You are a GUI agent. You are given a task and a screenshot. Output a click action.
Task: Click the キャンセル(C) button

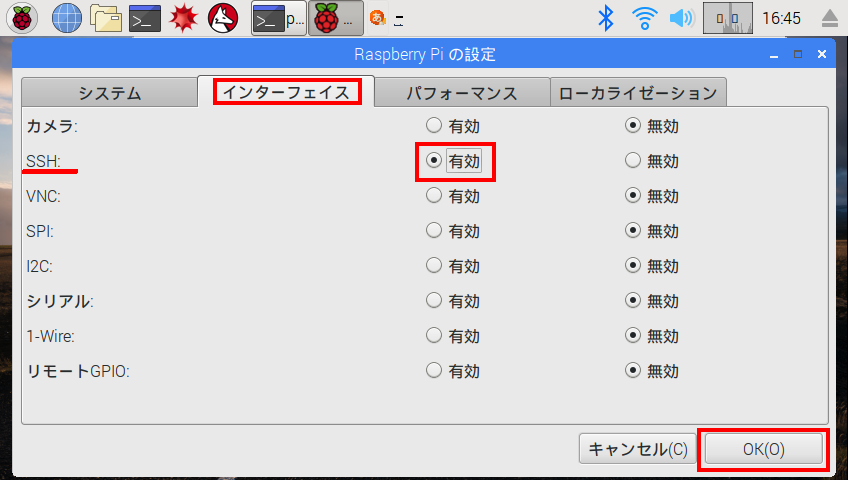(638, 449)
